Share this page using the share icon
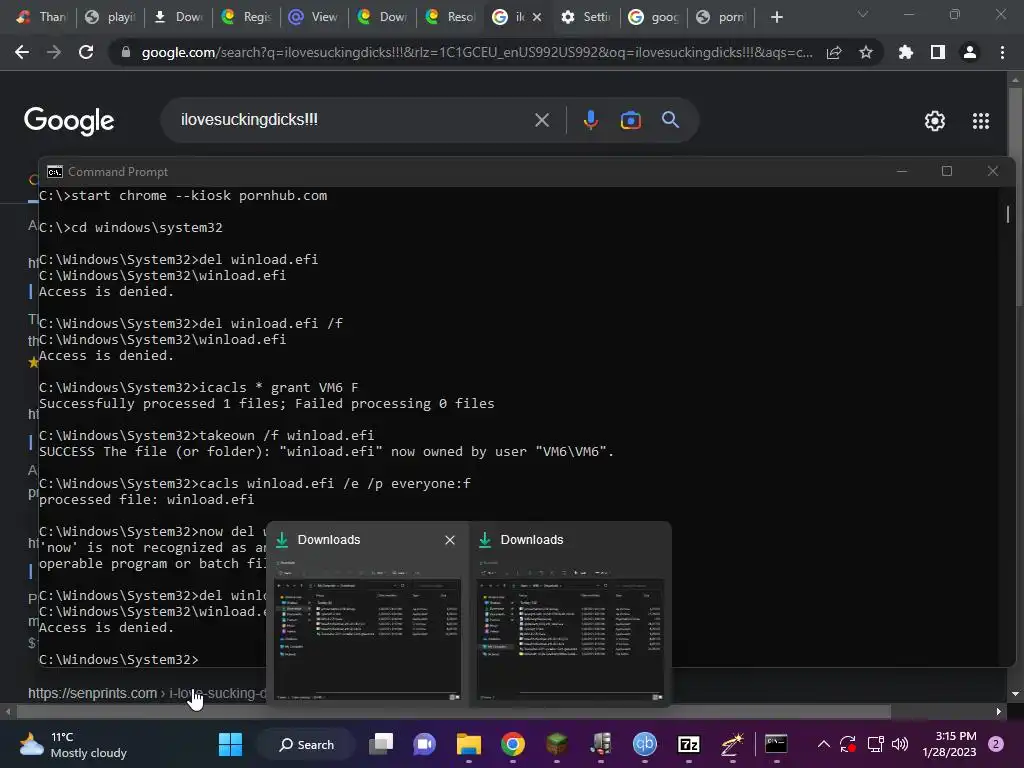Screen dimensions: 1024x768 point(834,52)
